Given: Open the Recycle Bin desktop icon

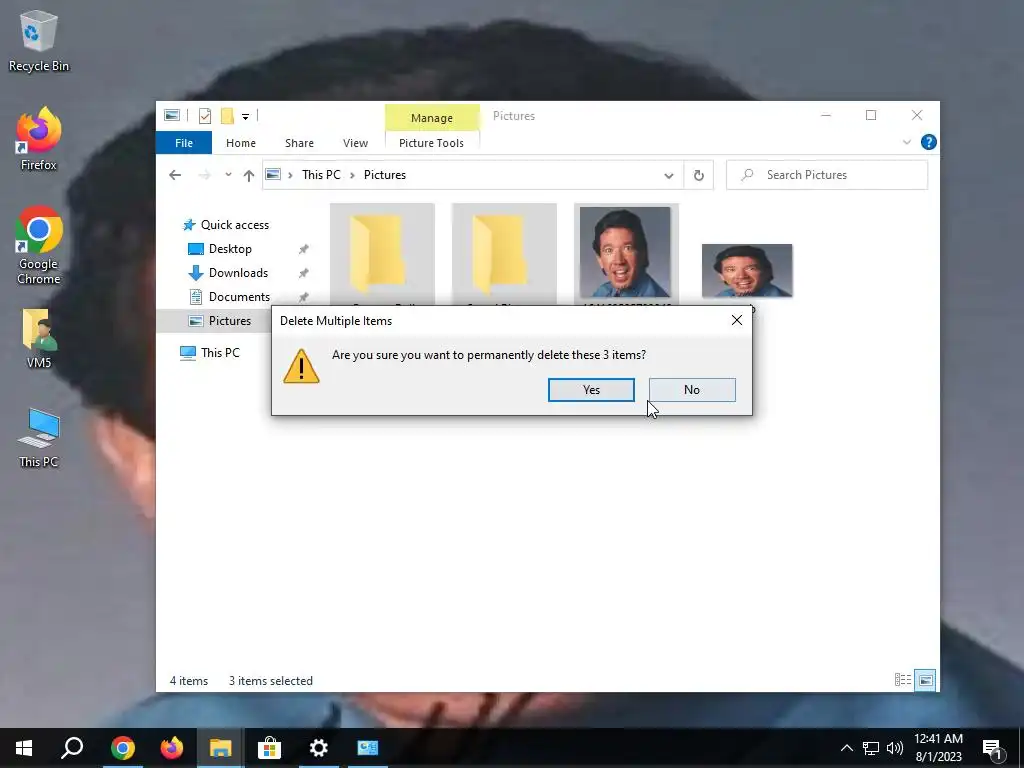Looking at the screenshot, I should (x=39, y=42).
